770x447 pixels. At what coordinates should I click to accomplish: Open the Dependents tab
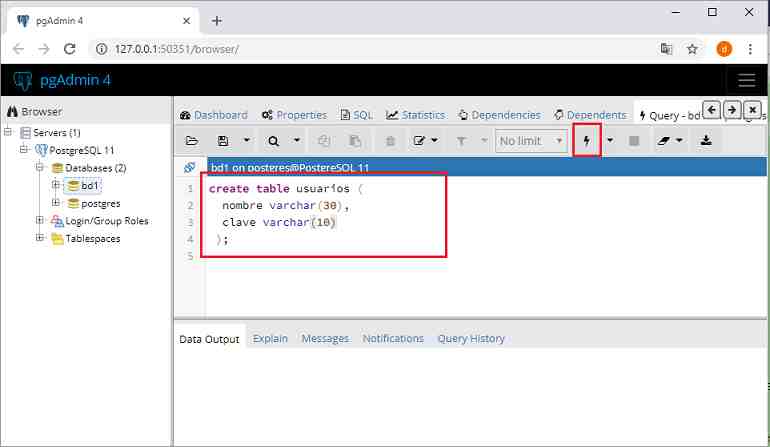[x=590, y=115]
